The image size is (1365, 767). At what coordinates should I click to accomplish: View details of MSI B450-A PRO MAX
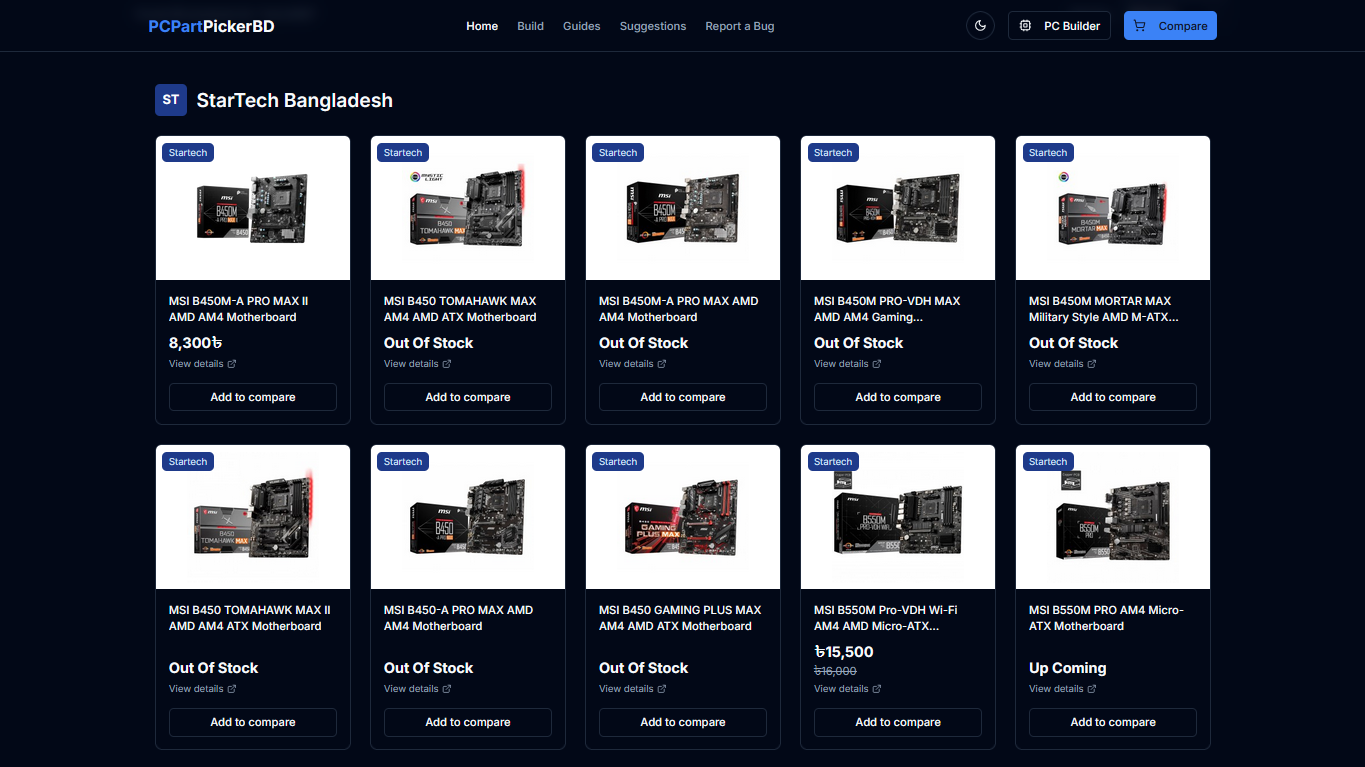418,689
